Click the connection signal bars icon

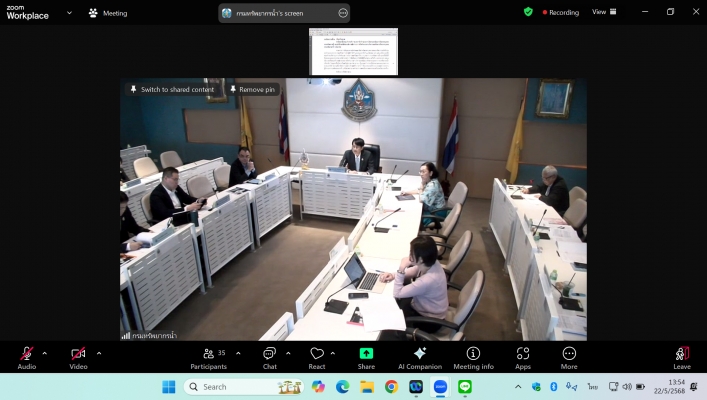click(x=126, y=336)
